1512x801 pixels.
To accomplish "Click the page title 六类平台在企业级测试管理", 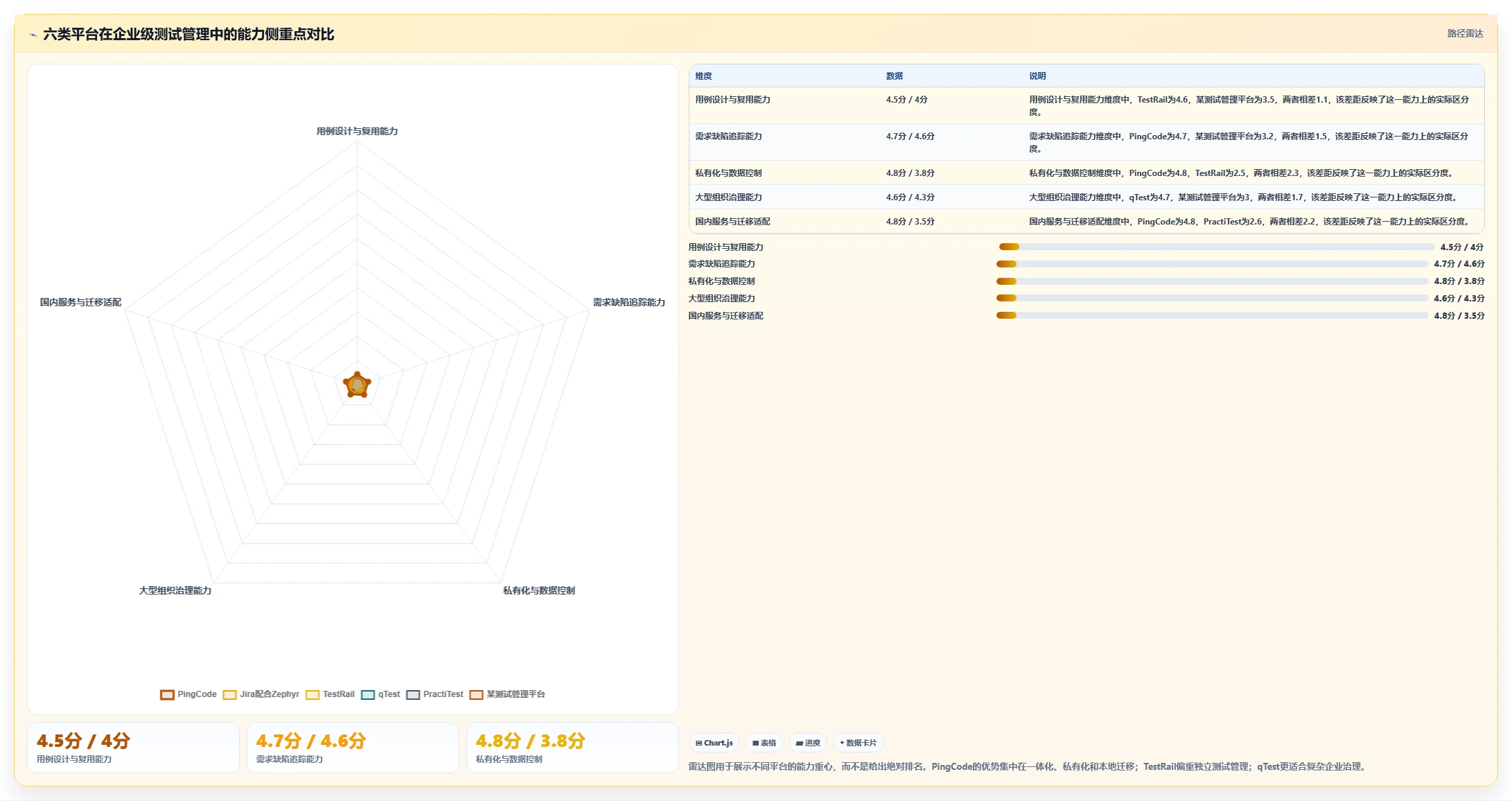I will 188,35.
